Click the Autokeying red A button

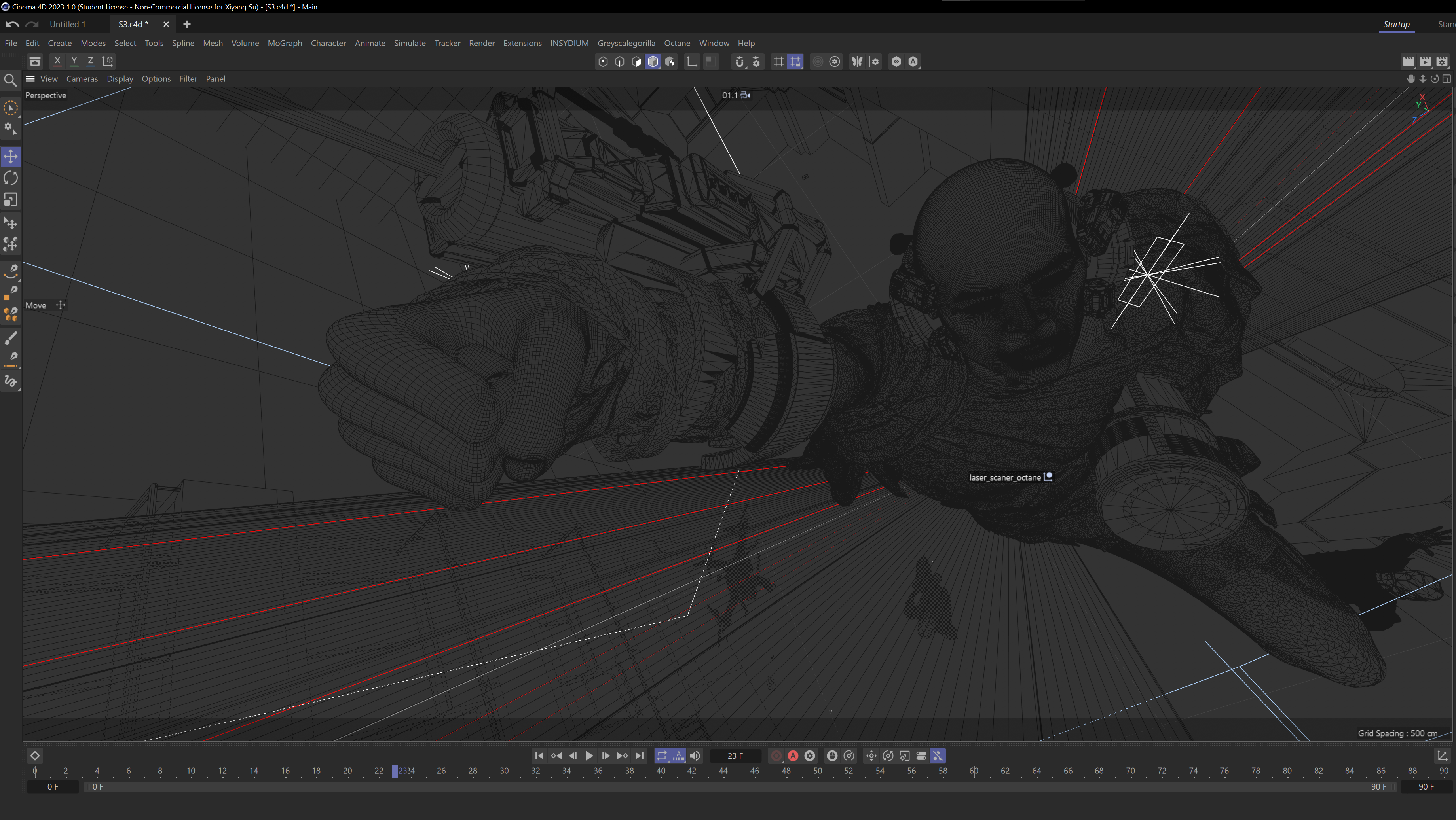pos(793,756)
